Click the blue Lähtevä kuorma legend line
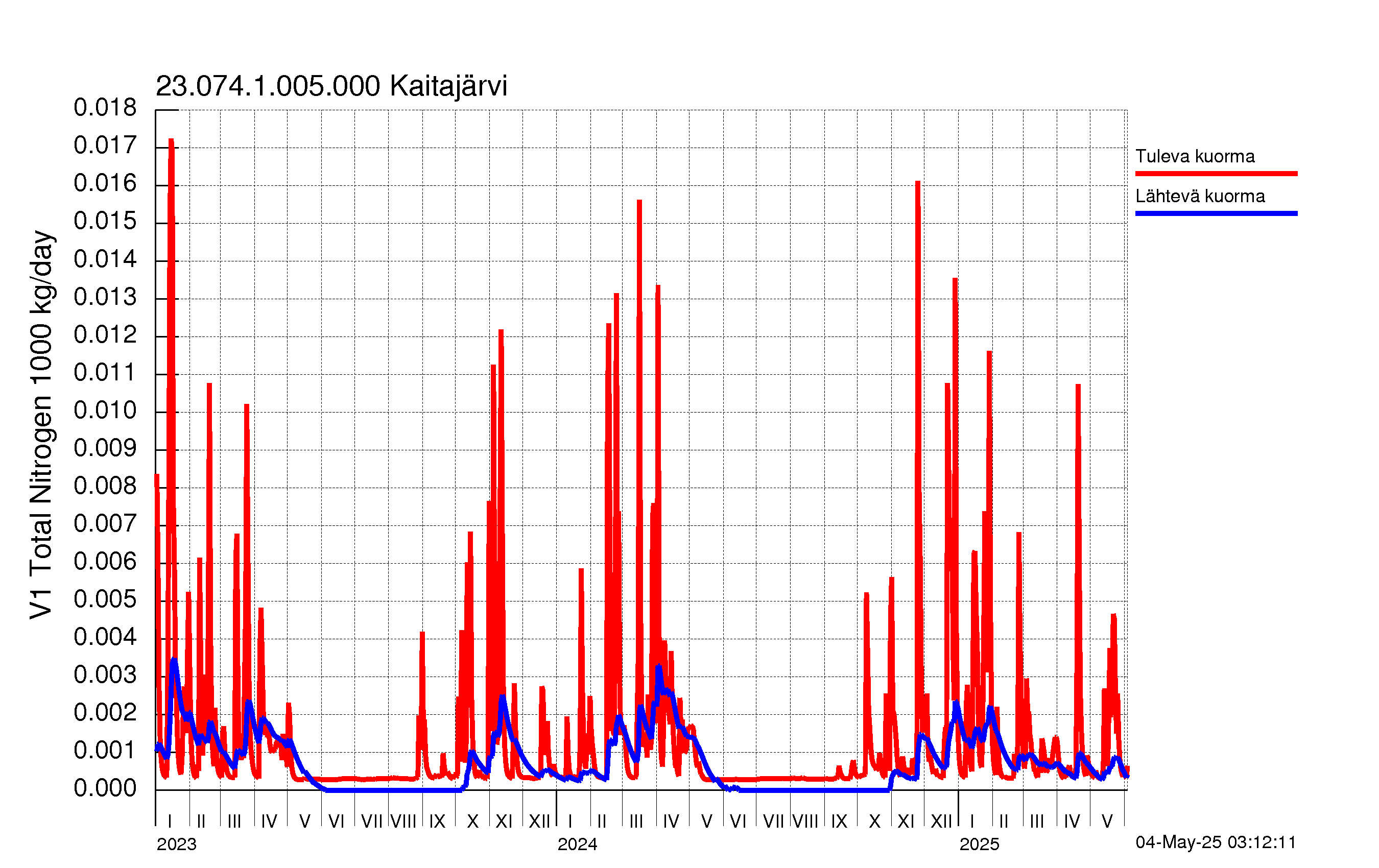 pyautogui.click(x=1217, y=213)
